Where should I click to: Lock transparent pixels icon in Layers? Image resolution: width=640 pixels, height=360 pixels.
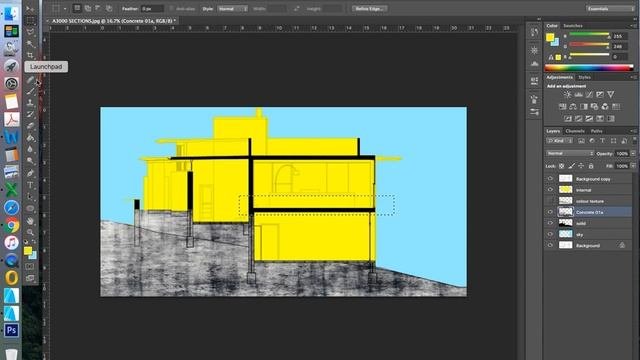click(x=562, y=166)
